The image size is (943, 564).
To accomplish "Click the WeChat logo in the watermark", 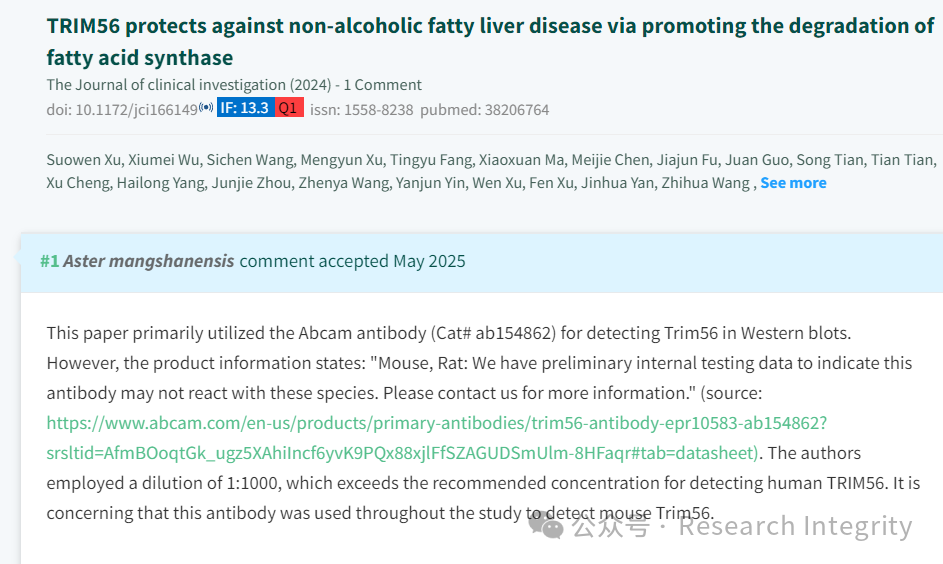I will click(x=545, y=525).
